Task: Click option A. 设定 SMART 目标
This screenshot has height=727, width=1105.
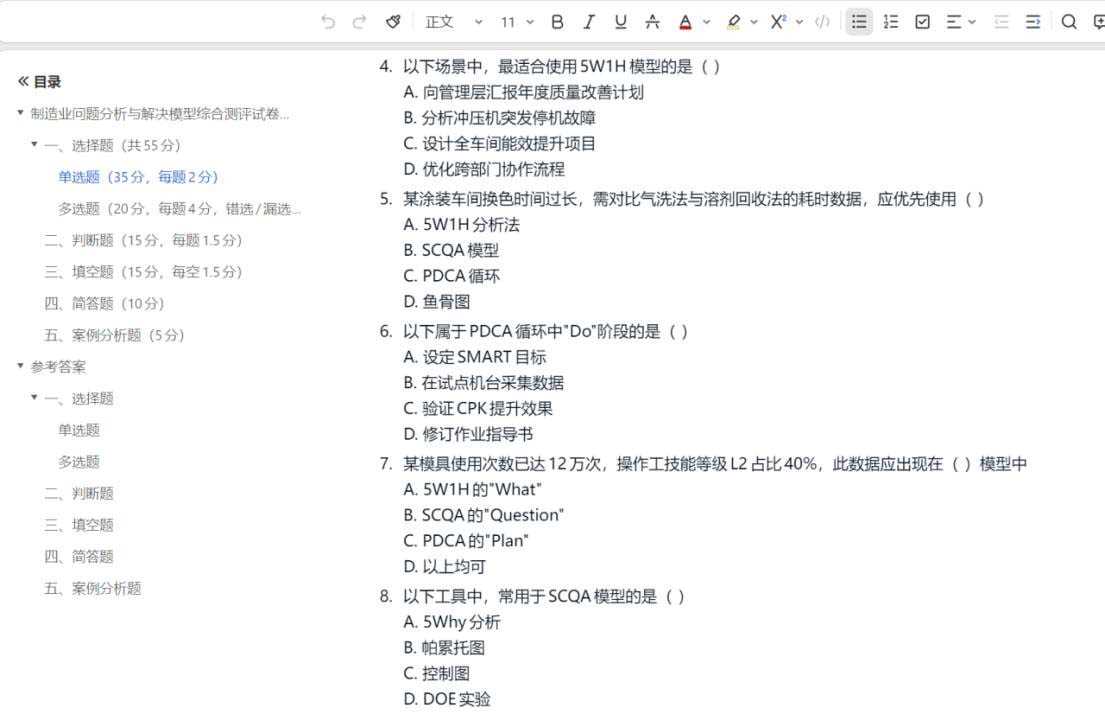Action: click(475, 357)
